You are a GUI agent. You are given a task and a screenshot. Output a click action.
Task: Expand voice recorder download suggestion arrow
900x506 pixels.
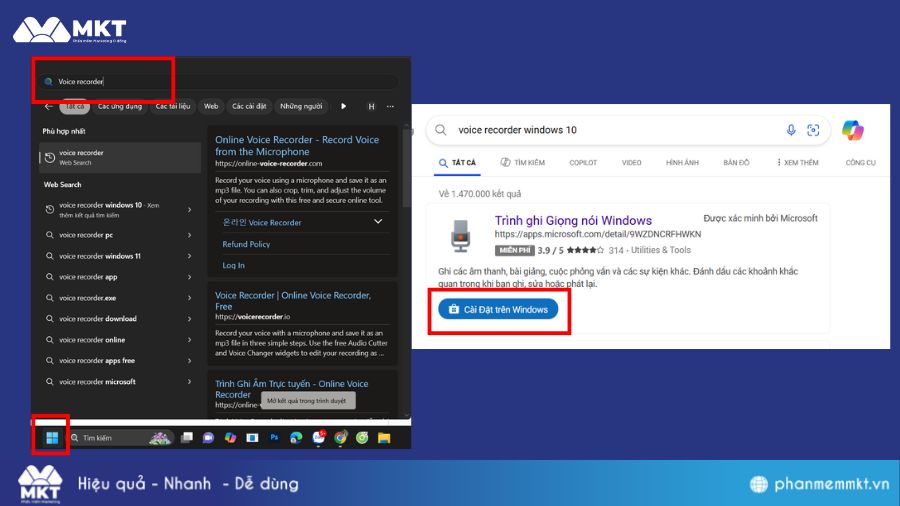click(189, 318)
